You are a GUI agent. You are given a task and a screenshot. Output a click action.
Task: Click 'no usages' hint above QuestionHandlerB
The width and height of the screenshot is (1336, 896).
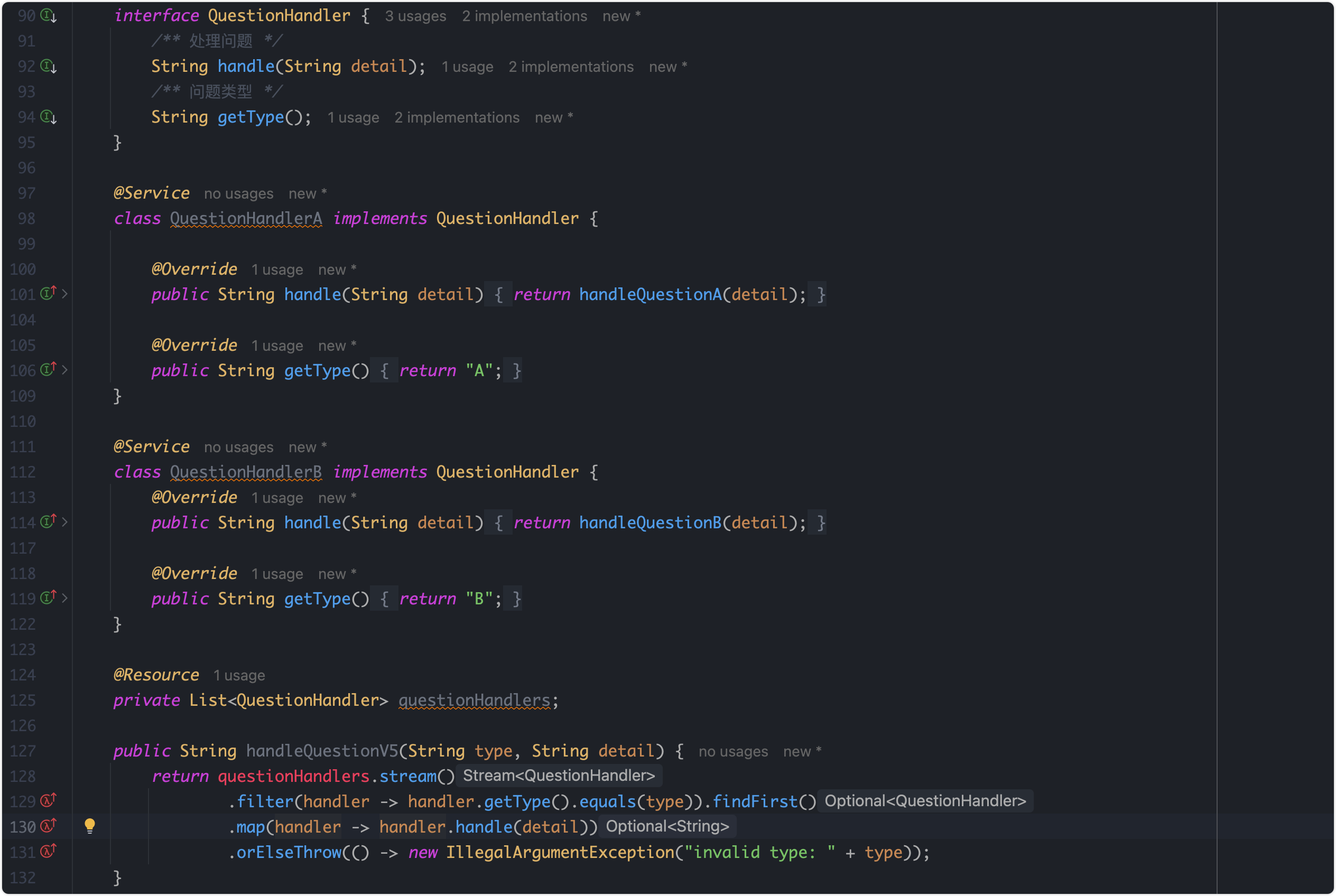[x=238, y=447]
